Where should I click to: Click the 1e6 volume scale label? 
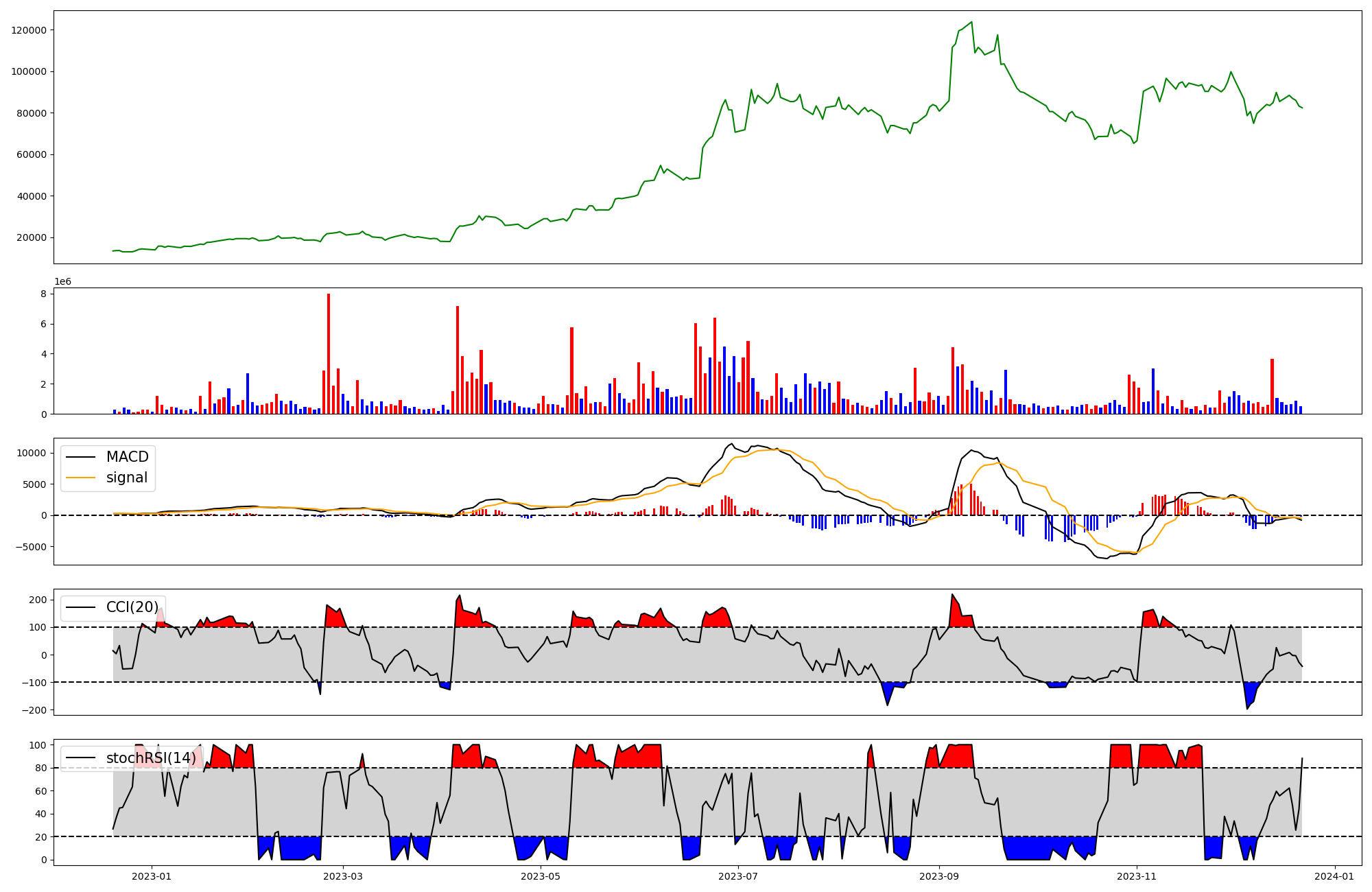click(x=62, y=282)
